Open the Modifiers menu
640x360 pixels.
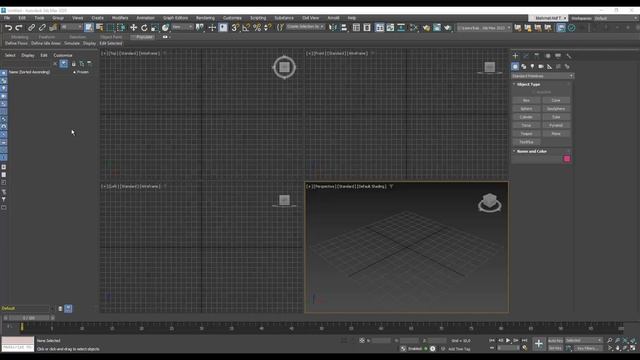click(x=120, y=18)
